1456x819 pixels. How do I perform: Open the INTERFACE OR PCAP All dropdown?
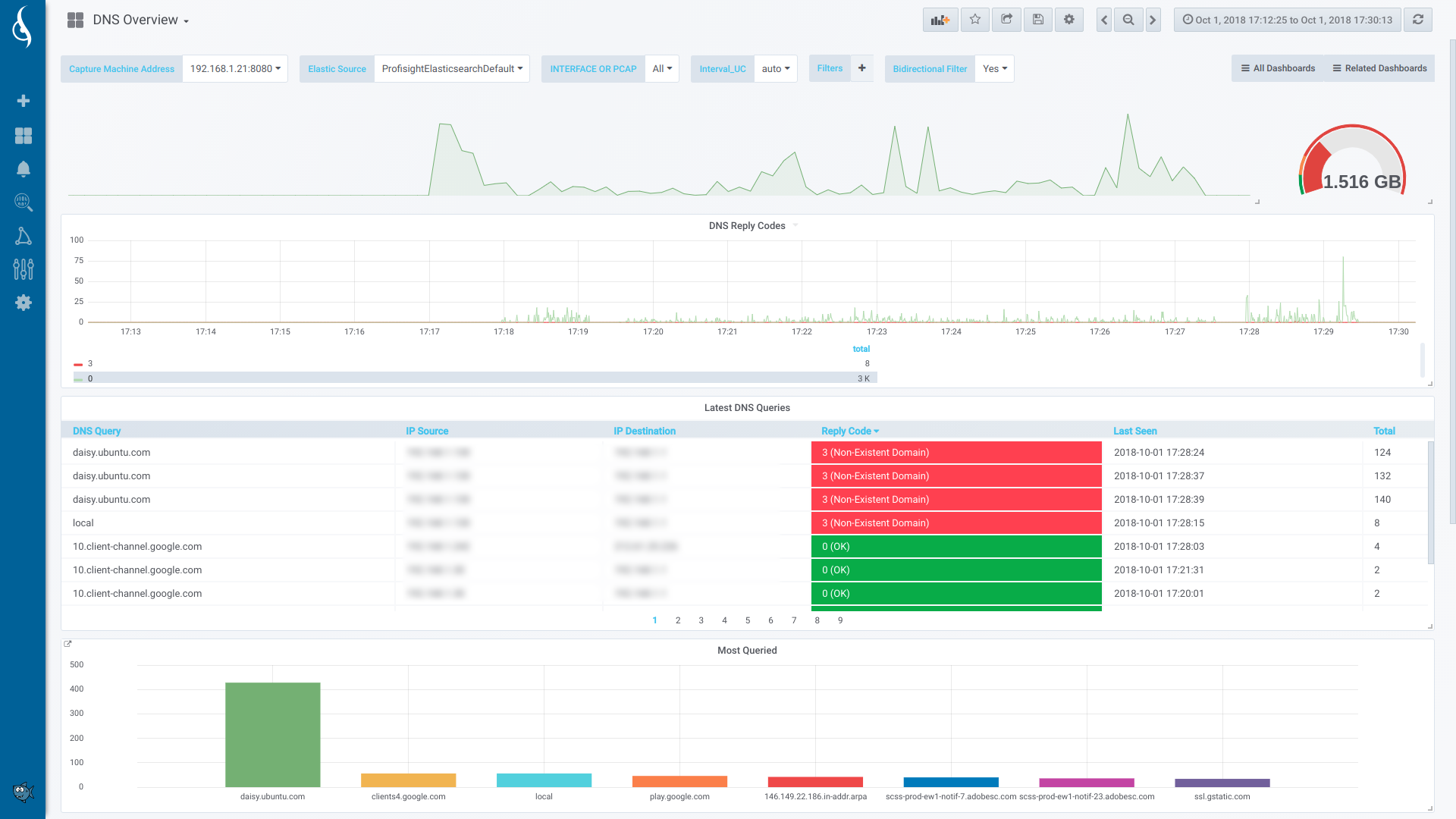662,68
